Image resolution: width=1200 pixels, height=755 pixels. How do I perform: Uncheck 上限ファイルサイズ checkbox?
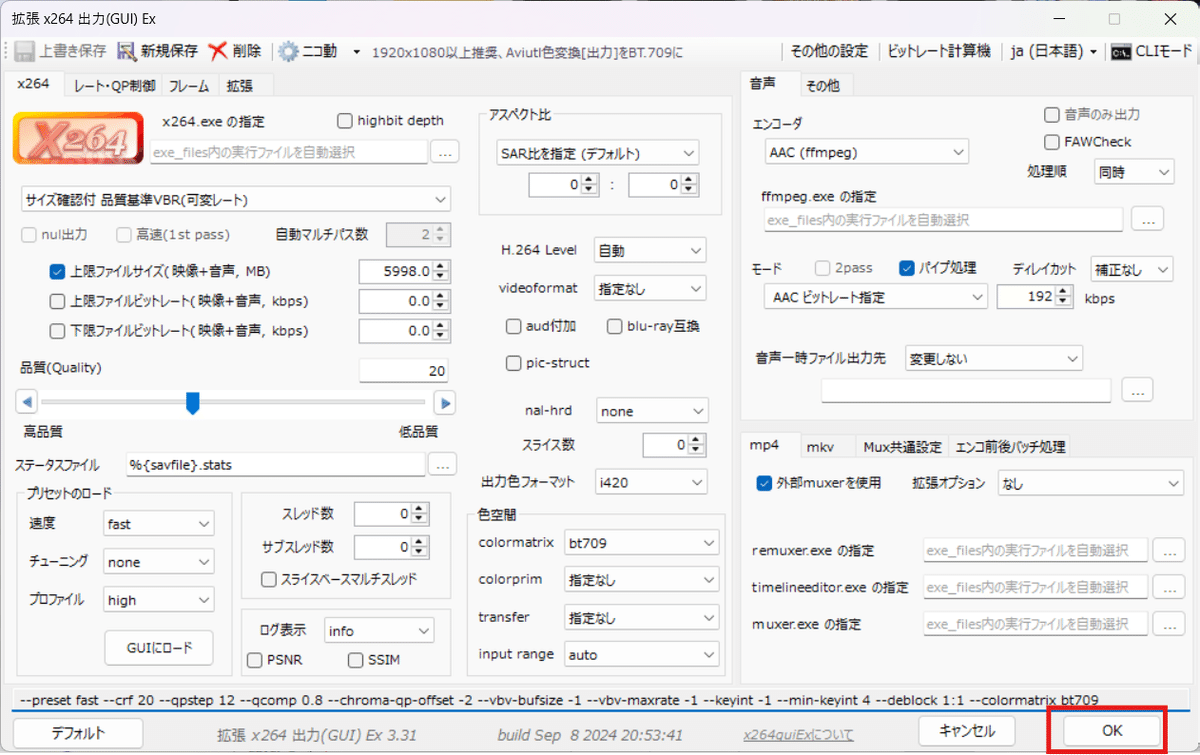pos(57,271)
